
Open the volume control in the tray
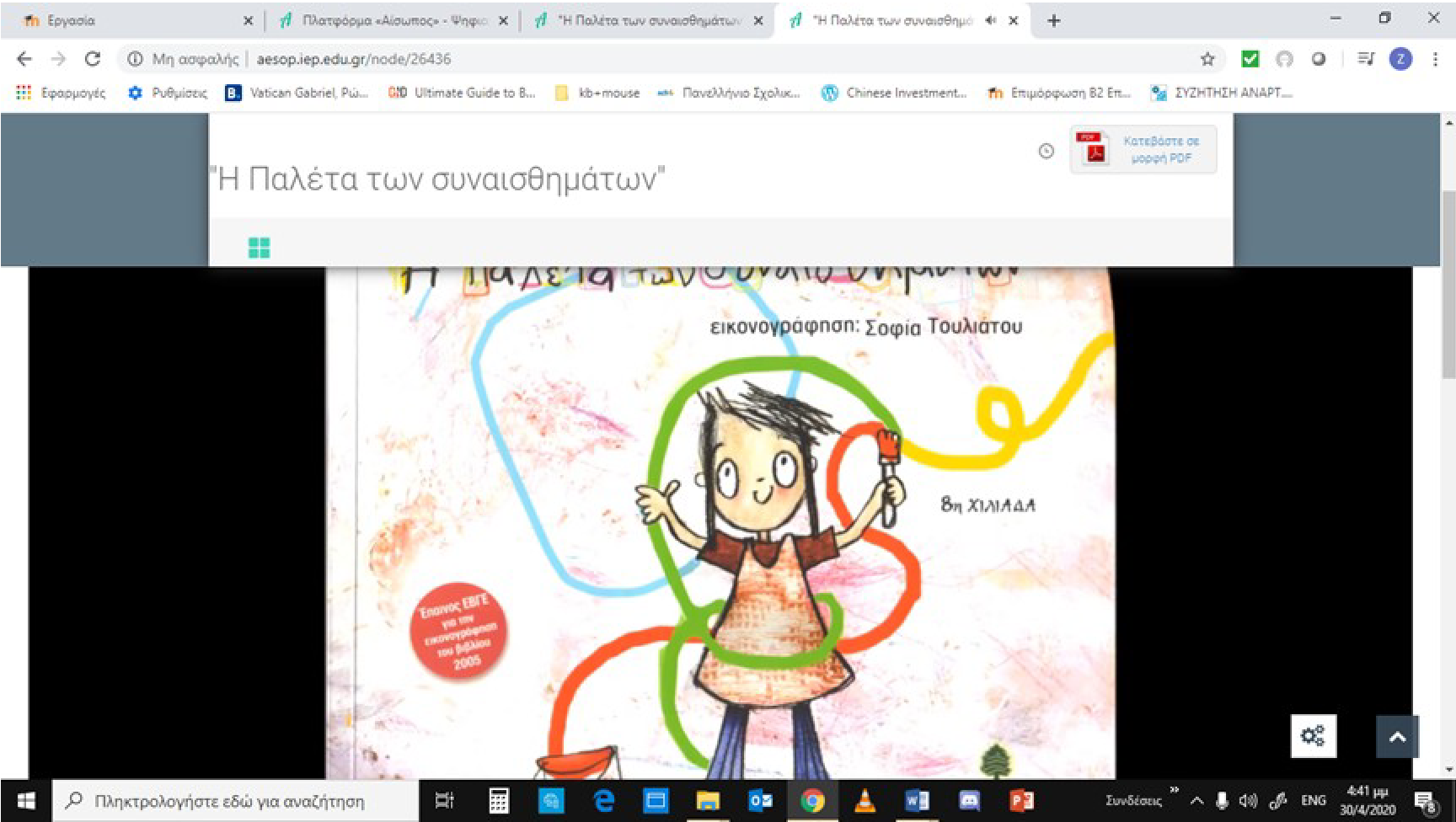[1248, 801]
